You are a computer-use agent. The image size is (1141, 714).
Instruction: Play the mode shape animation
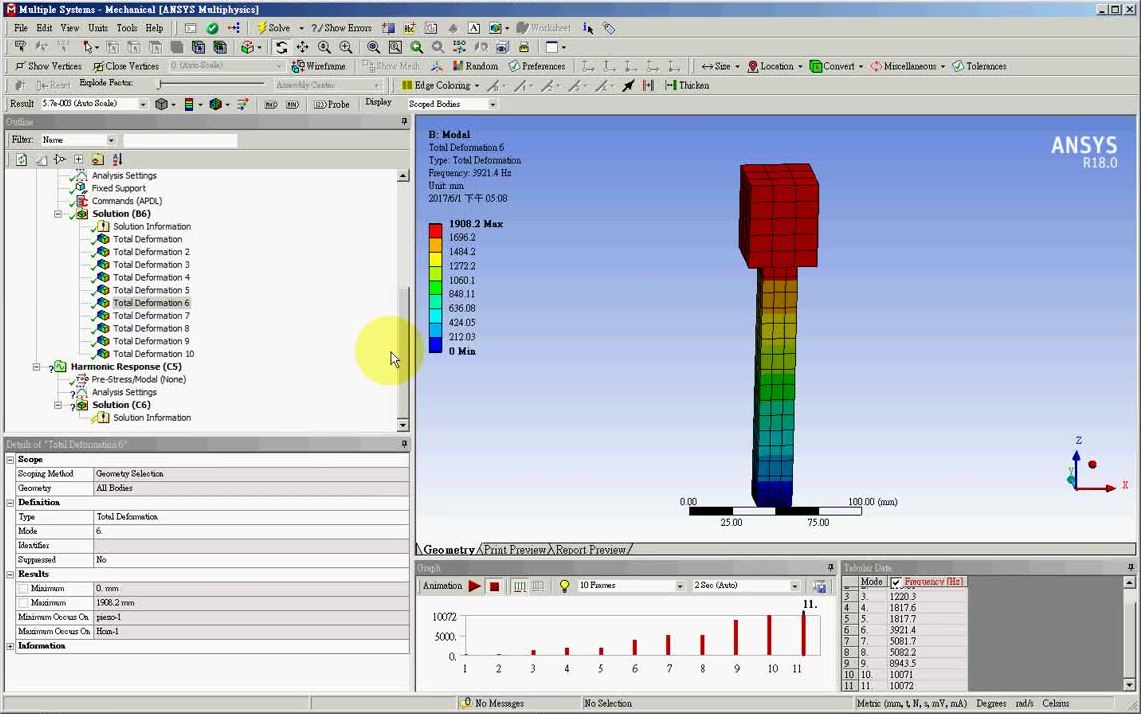(x=474, y=586)
